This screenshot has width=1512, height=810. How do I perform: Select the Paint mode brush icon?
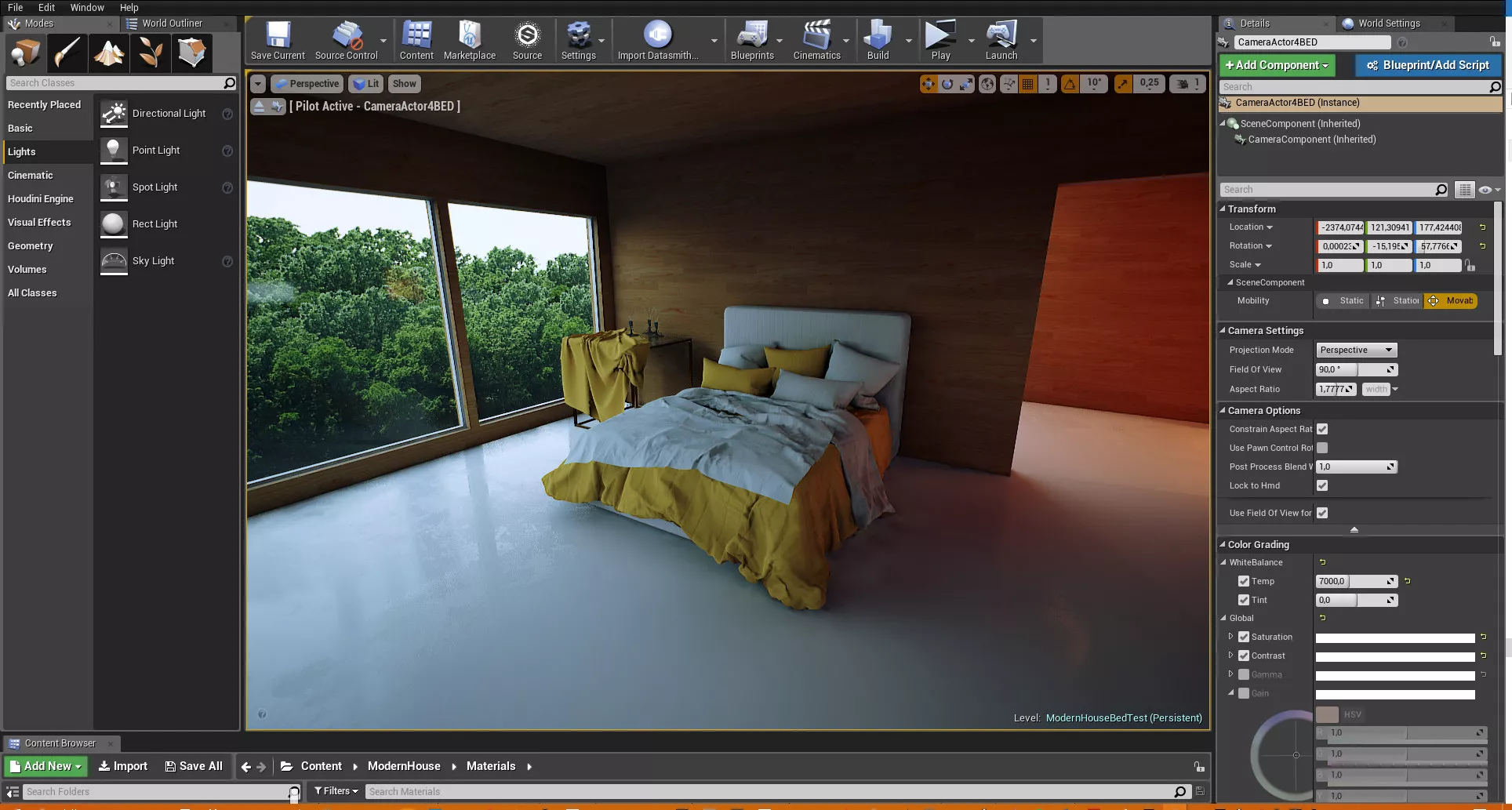click(67, 53)
